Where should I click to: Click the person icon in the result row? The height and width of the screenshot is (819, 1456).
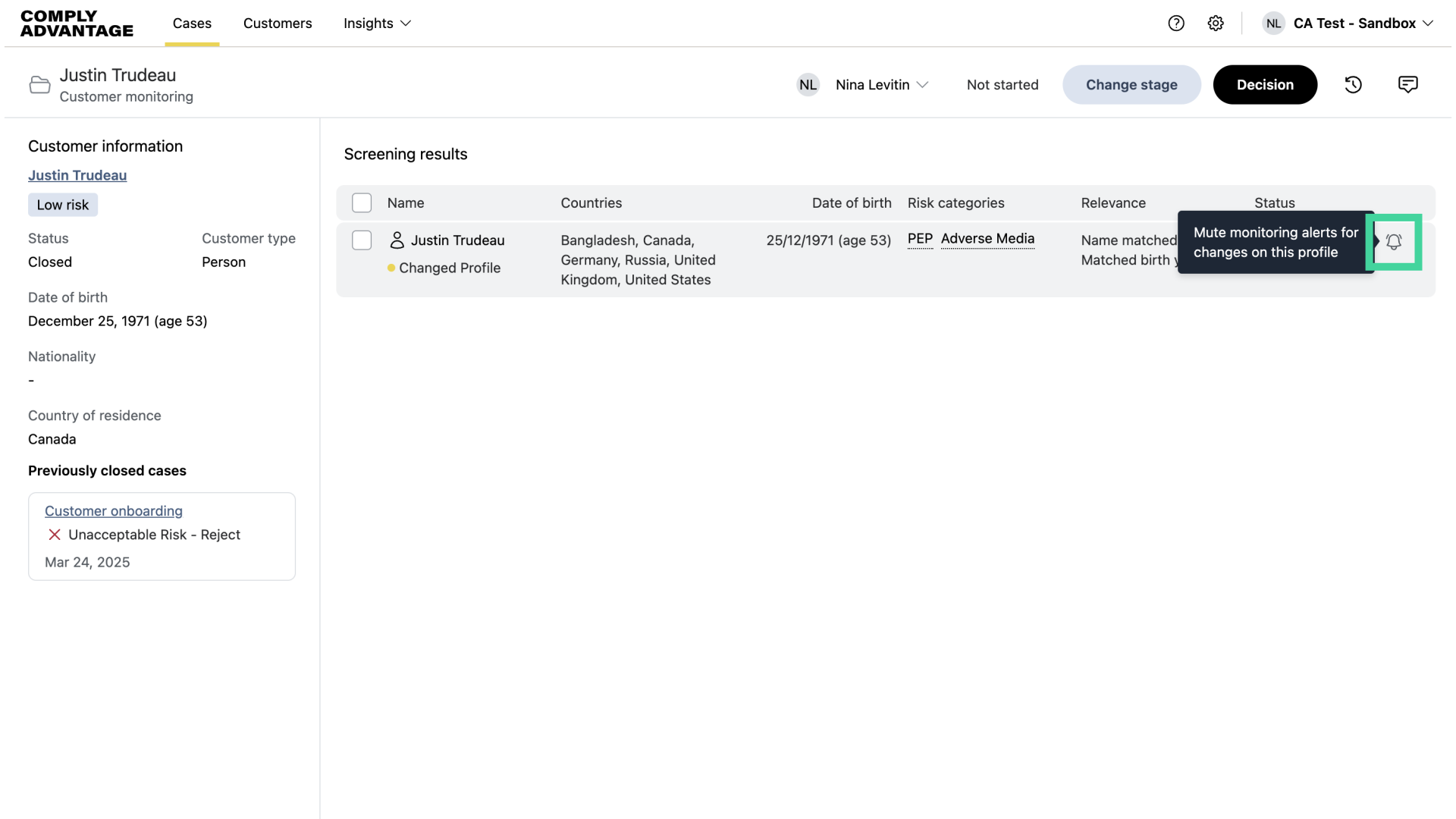point(397,240)
